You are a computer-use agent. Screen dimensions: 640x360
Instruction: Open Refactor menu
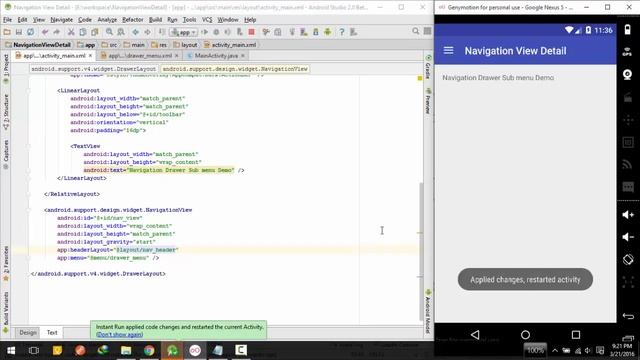click(x=133, y=20)
